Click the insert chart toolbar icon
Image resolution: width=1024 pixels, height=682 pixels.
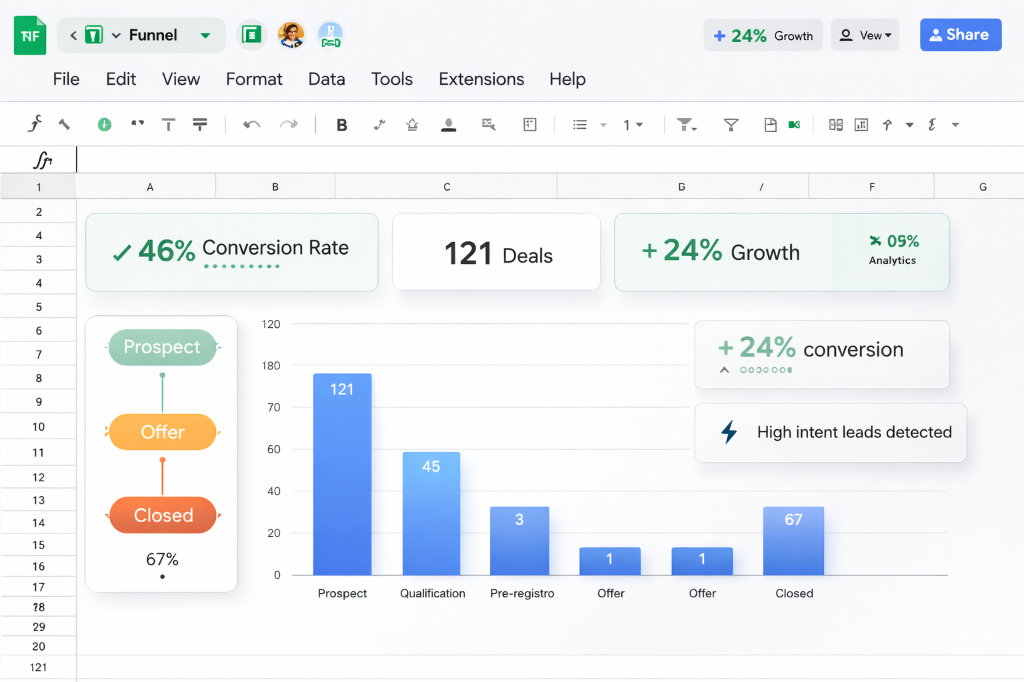point(860,124)
